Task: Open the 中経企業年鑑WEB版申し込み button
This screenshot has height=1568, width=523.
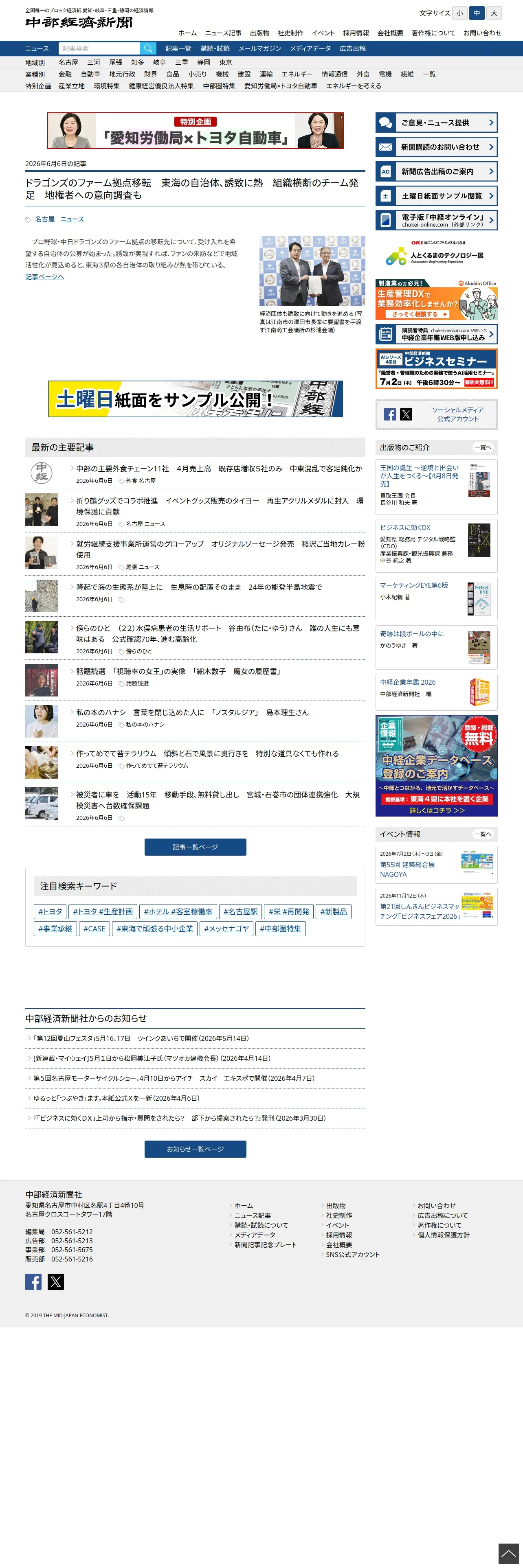Action: pos(437,334)
